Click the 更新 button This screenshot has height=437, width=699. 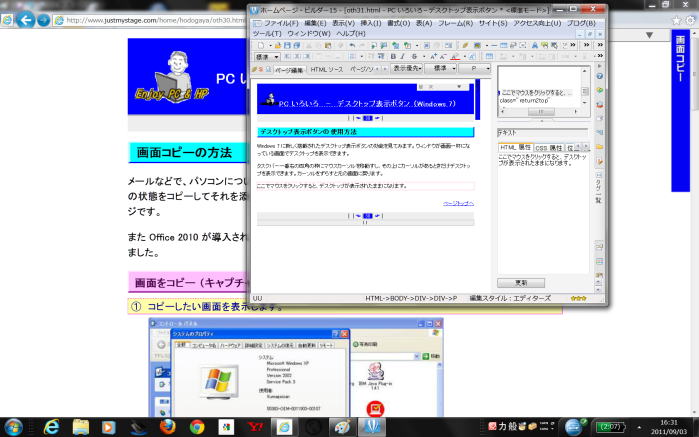(x=521, y=283)
